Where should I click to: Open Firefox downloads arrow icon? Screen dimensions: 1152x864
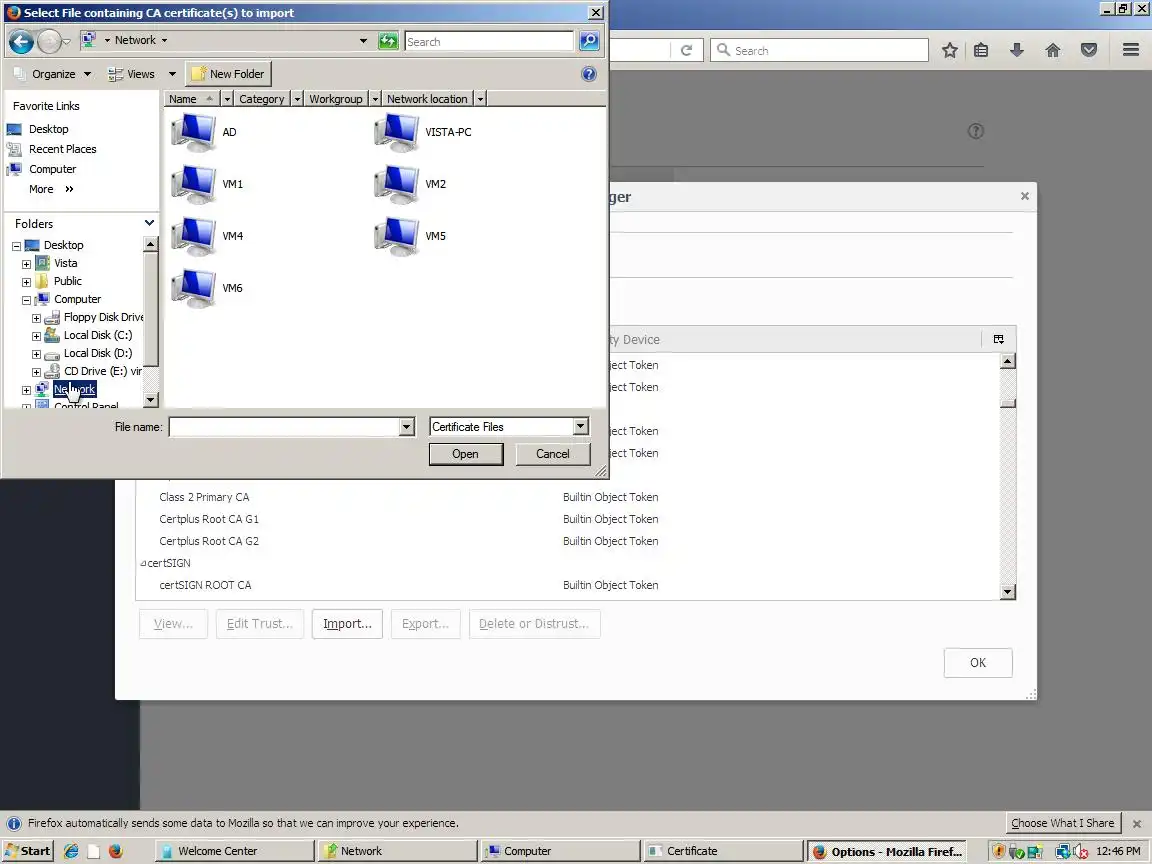(x=1017, y=50)
